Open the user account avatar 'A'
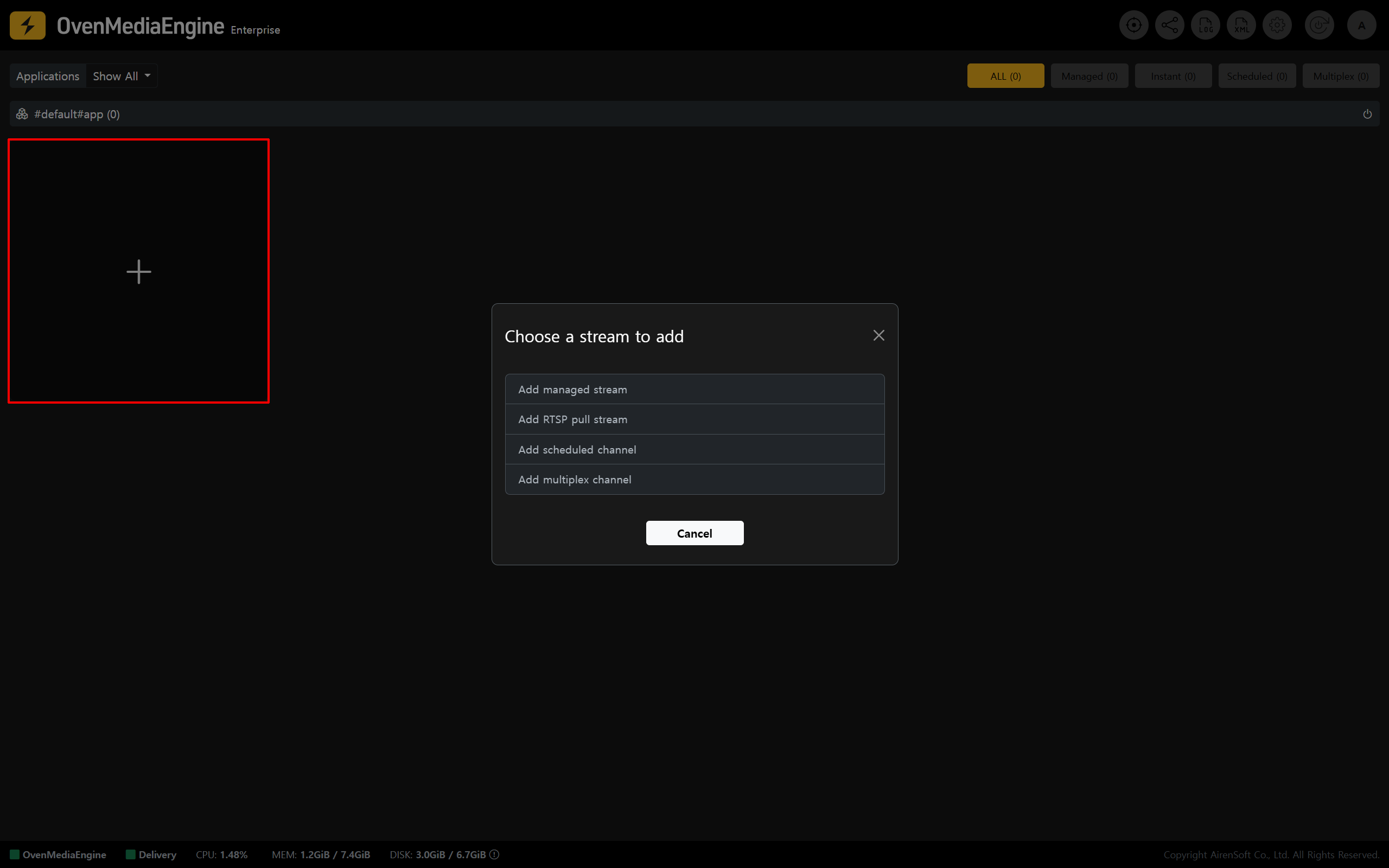Image resolution: width=1389 pixels, height=868 pixels. 1361,25
